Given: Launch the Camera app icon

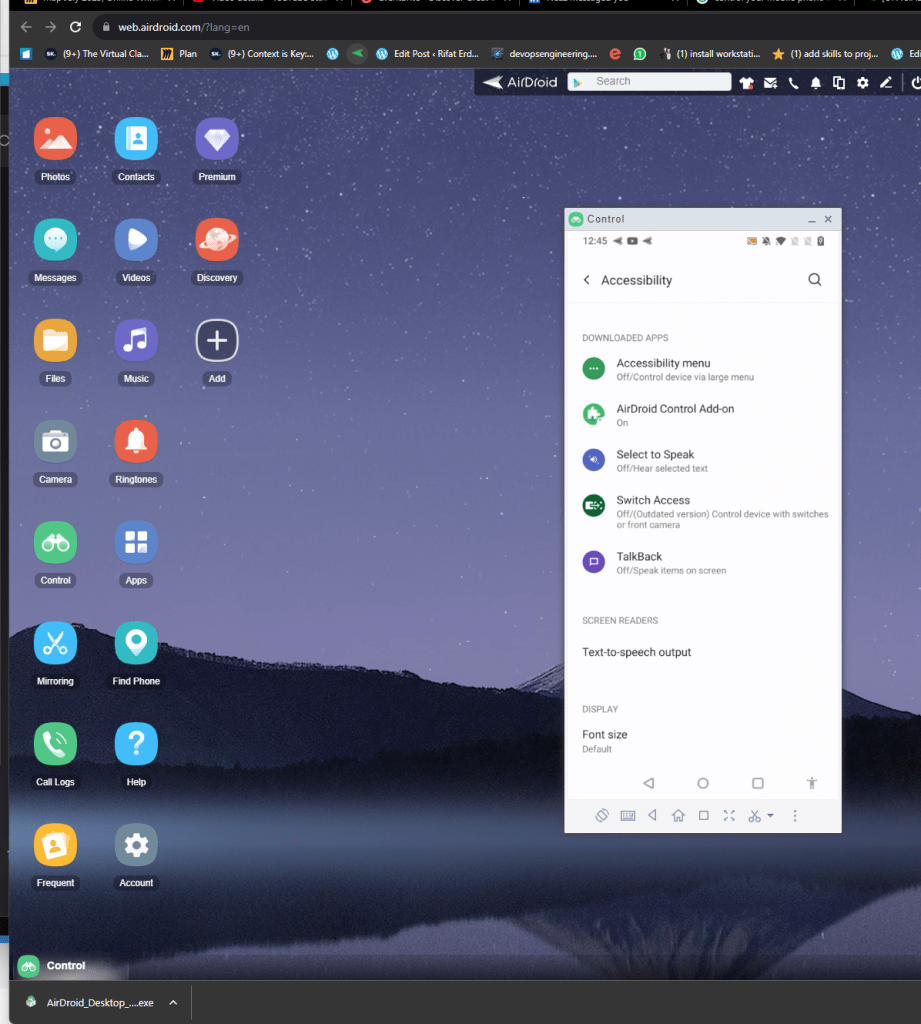Looking at the screenshot, I should [x=56, y=441].
